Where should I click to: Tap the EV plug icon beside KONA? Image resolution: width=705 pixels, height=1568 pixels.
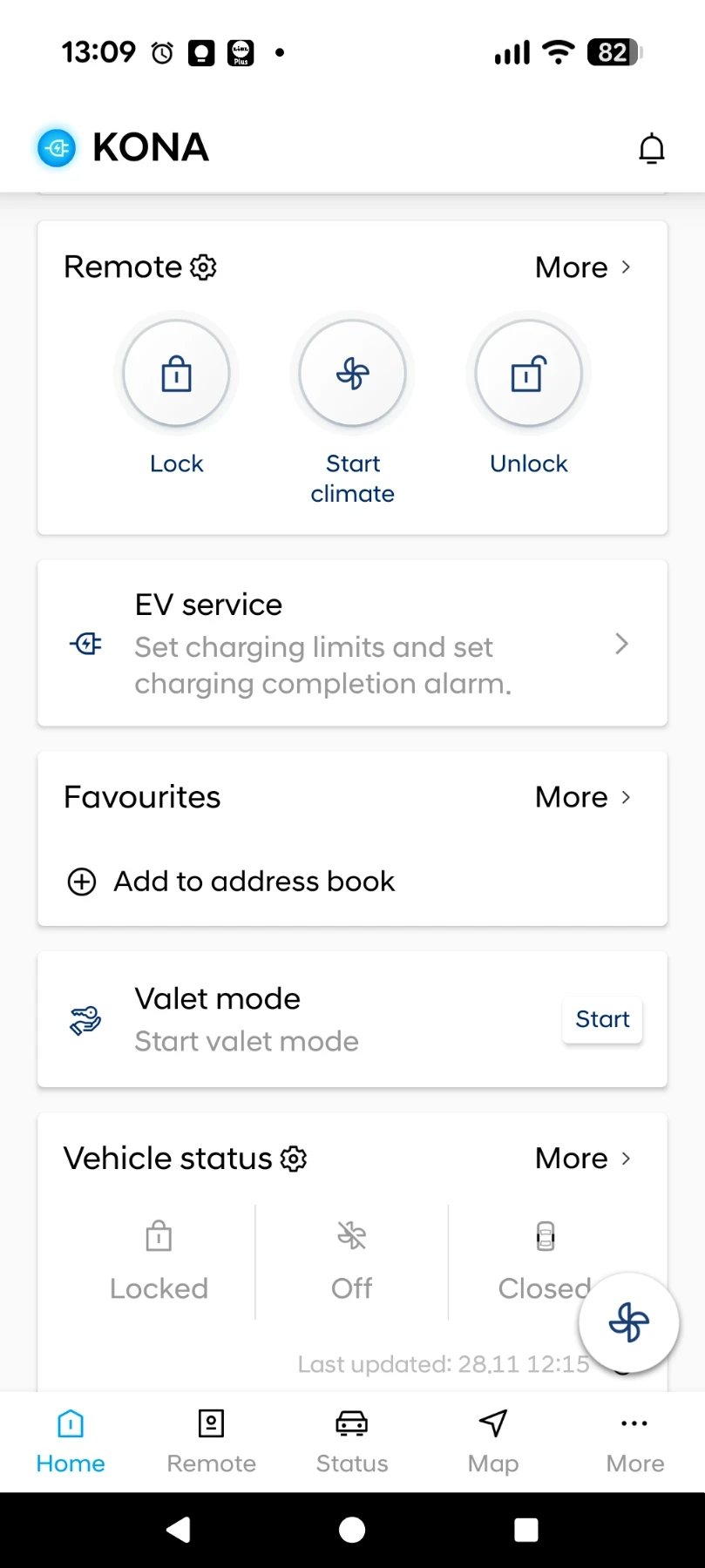tap(57, 148)
